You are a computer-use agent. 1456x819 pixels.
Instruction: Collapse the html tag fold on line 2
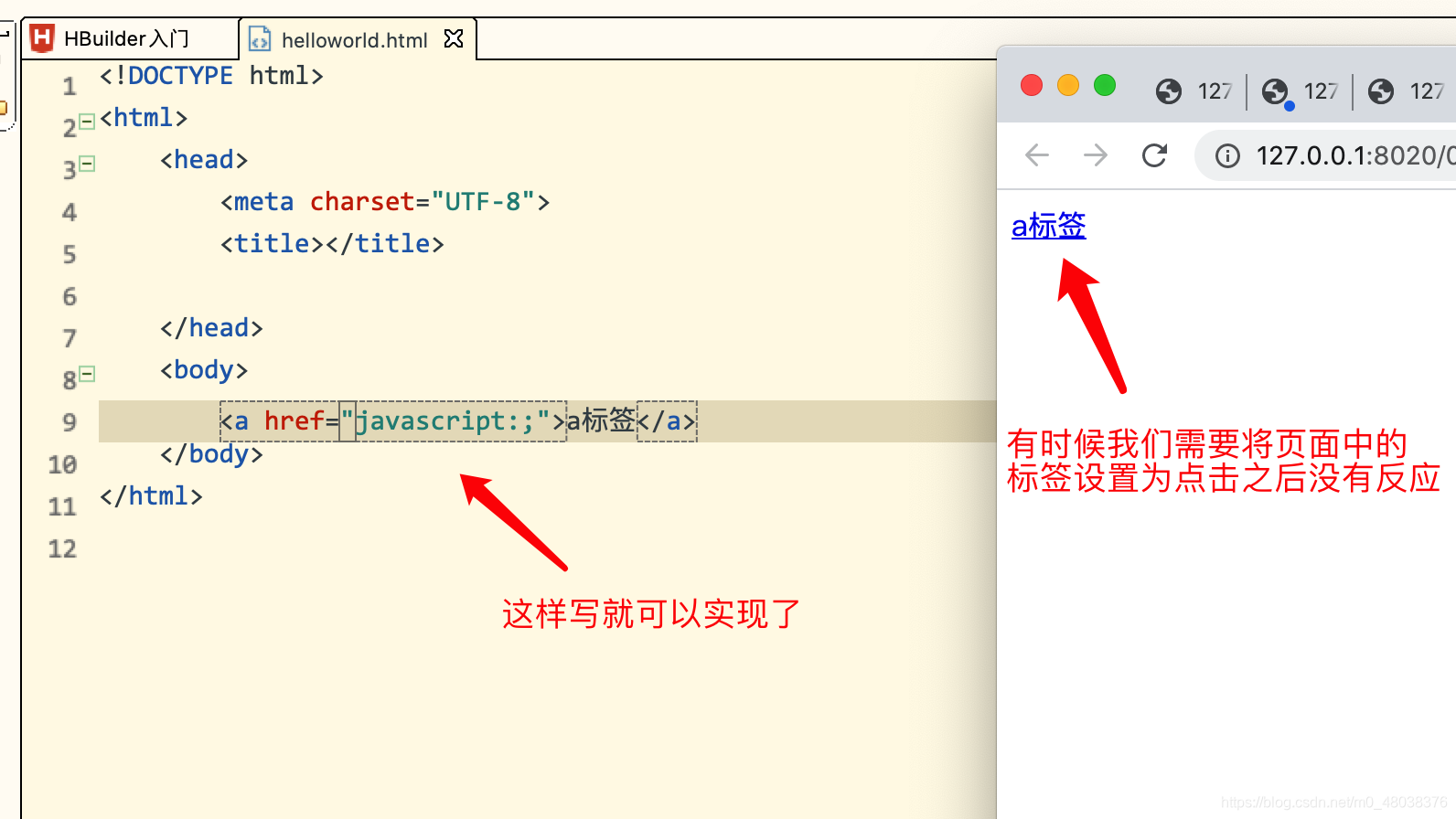point(87,122)
